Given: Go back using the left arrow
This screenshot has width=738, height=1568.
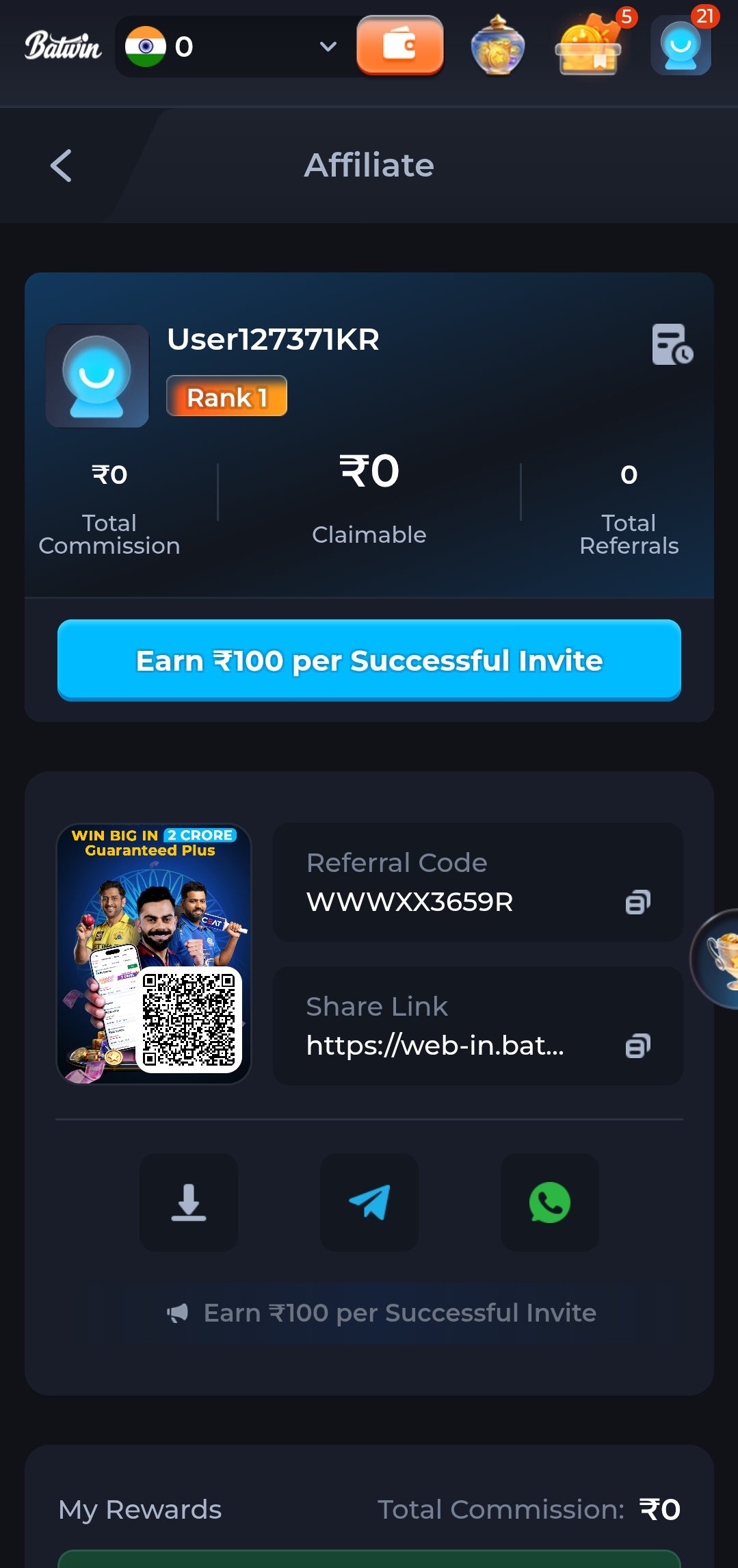Looking at the screenshot, I should coord(61,166).
